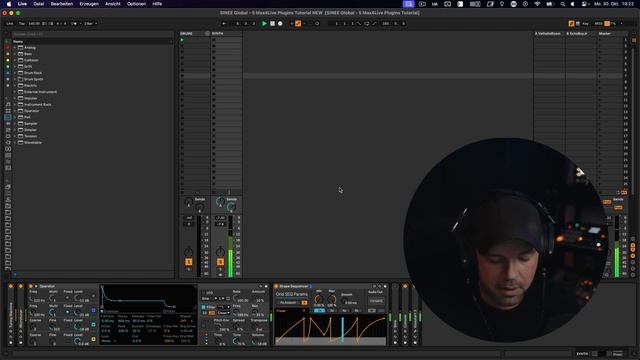
Task: Expand the Drum Rack folder
Action: point(15,73)
